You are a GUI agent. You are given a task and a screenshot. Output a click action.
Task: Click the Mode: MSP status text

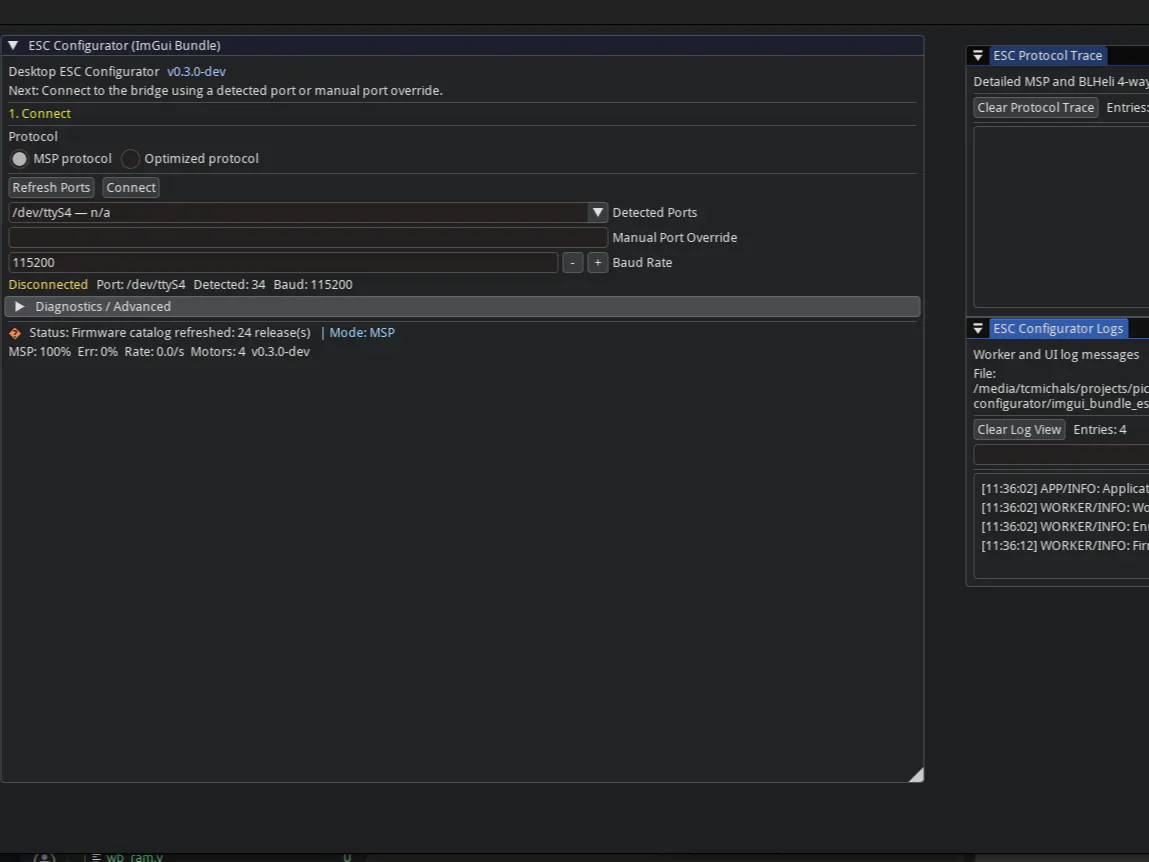tap(362, 333)
